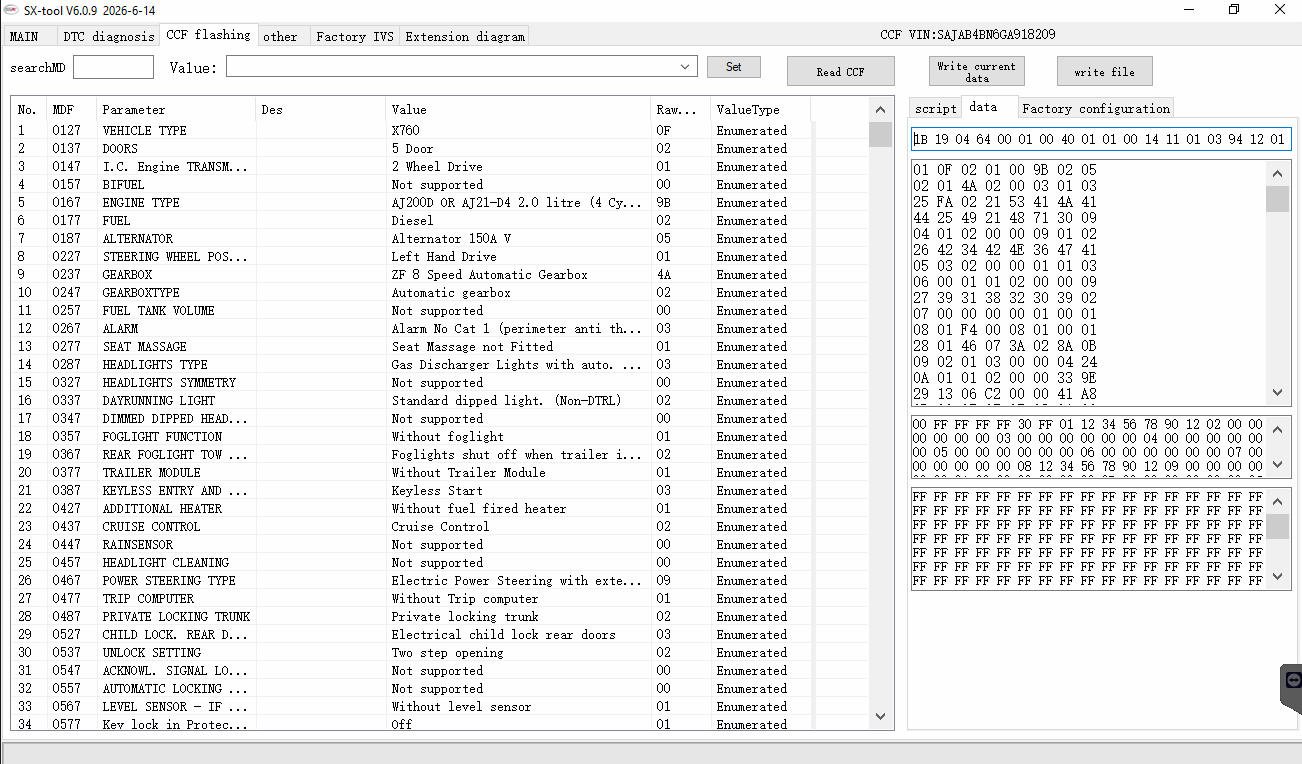1302x764 pixels.
Task: Open the Value dropdown arrow
Action: [x=685, y=67]
